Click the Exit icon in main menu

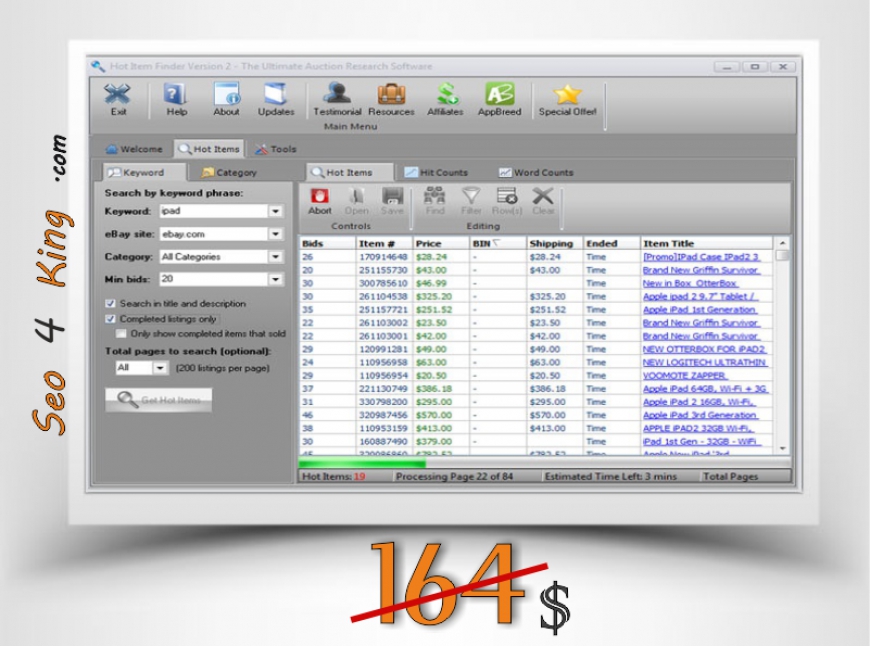pos(118,94)
